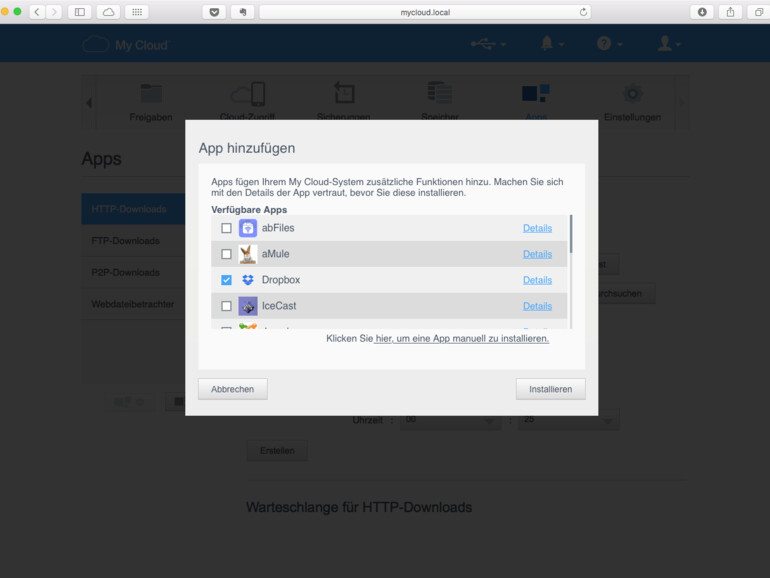Viewport: 770px width, 578px height.
Task: Click the left arrow of navigation bar
Action: point(89,103)
